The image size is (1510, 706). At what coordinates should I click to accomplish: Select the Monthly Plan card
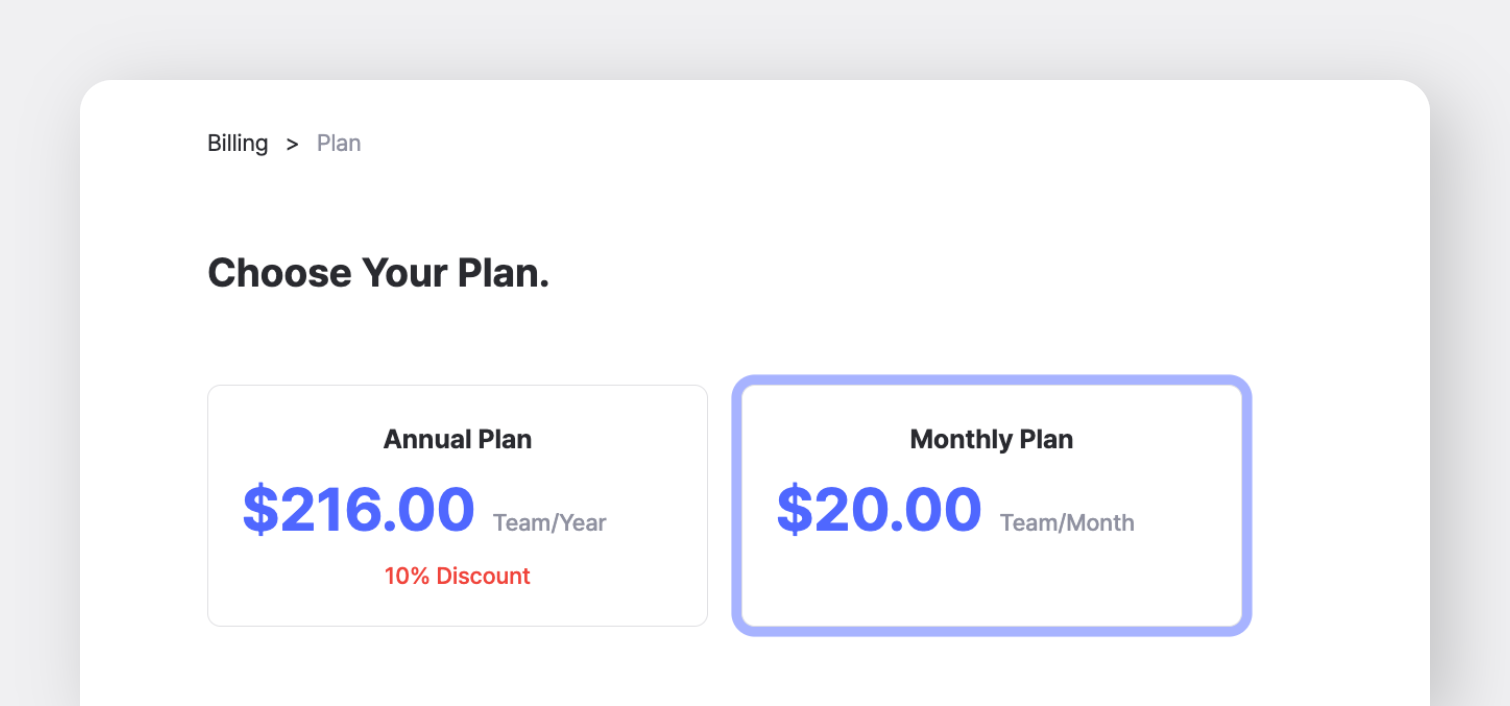[x=991, y=590]
